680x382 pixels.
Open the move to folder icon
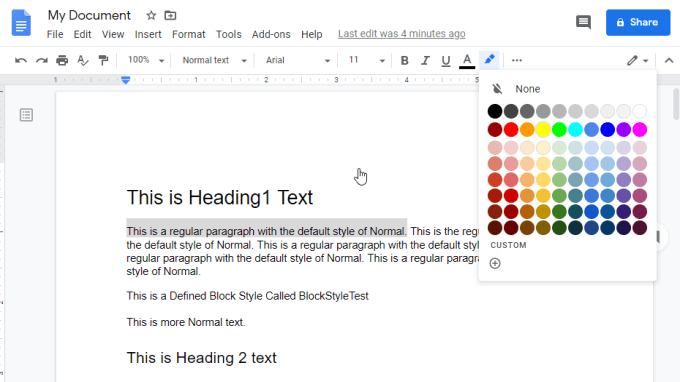pyautogui.click(x=170, y=16)
